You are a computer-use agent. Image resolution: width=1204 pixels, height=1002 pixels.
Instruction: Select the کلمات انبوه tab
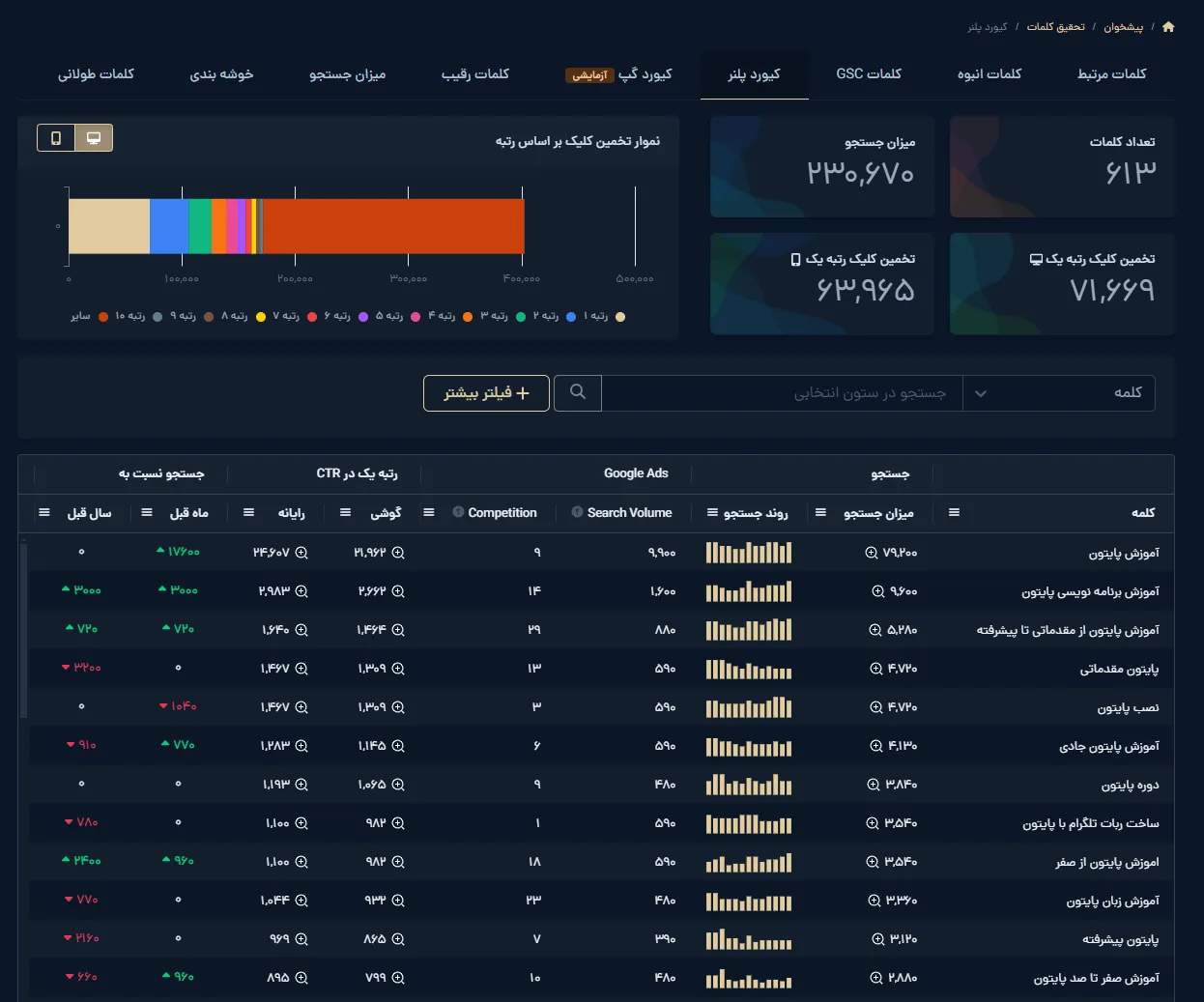(989, 74)
